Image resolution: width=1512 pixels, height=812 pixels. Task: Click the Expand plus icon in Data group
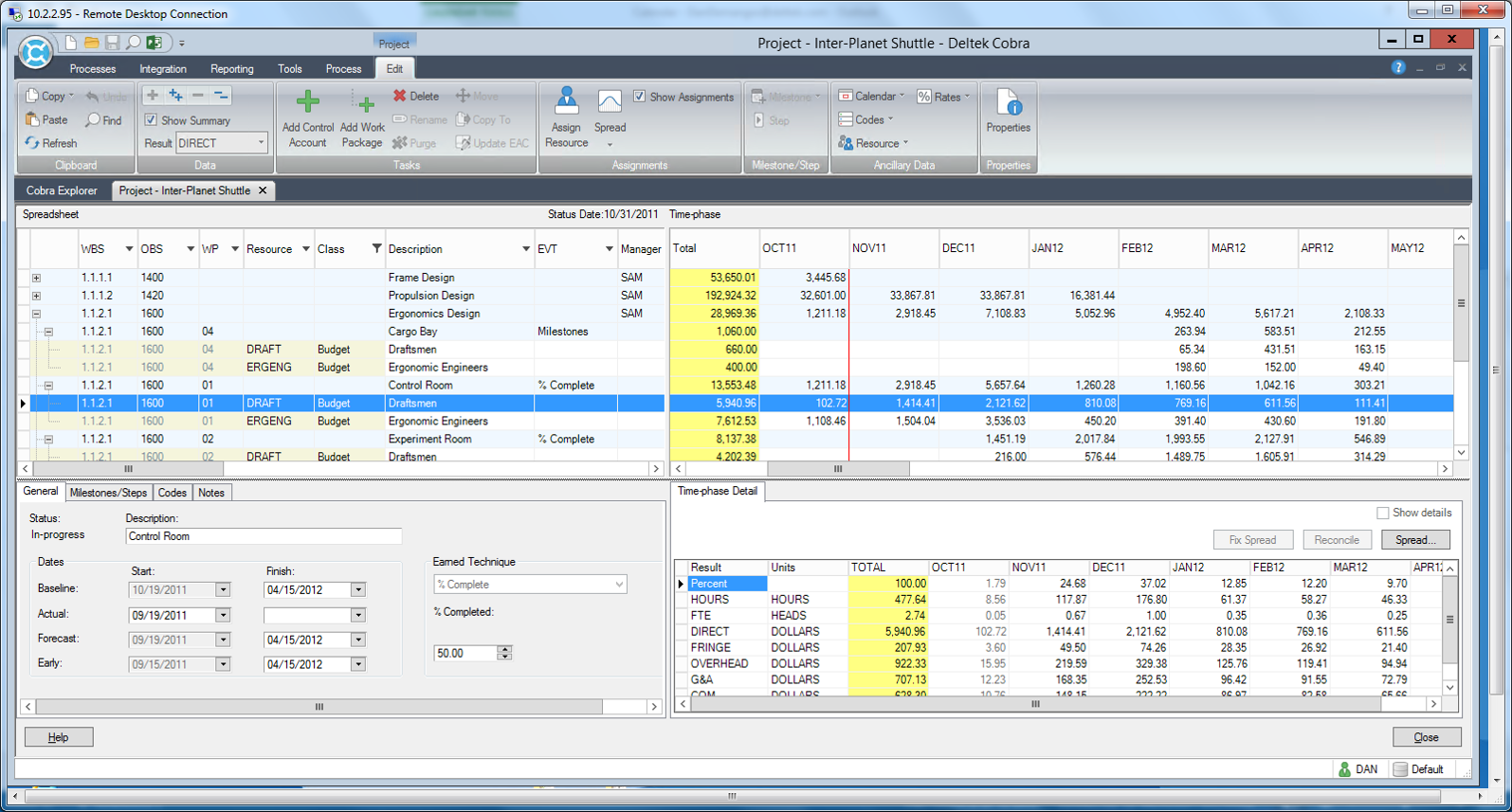point(153,96)
